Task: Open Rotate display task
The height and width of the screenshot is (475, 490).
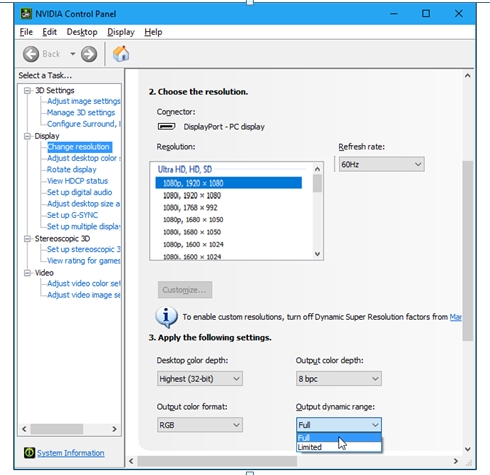Action: (x=72, y=170)
